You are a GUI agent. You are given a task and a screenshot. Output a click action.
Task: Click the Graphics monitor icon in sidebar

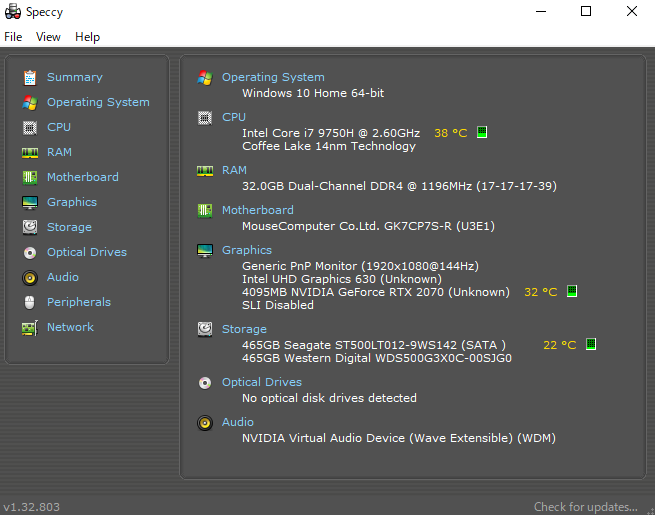tap(30, 203)
